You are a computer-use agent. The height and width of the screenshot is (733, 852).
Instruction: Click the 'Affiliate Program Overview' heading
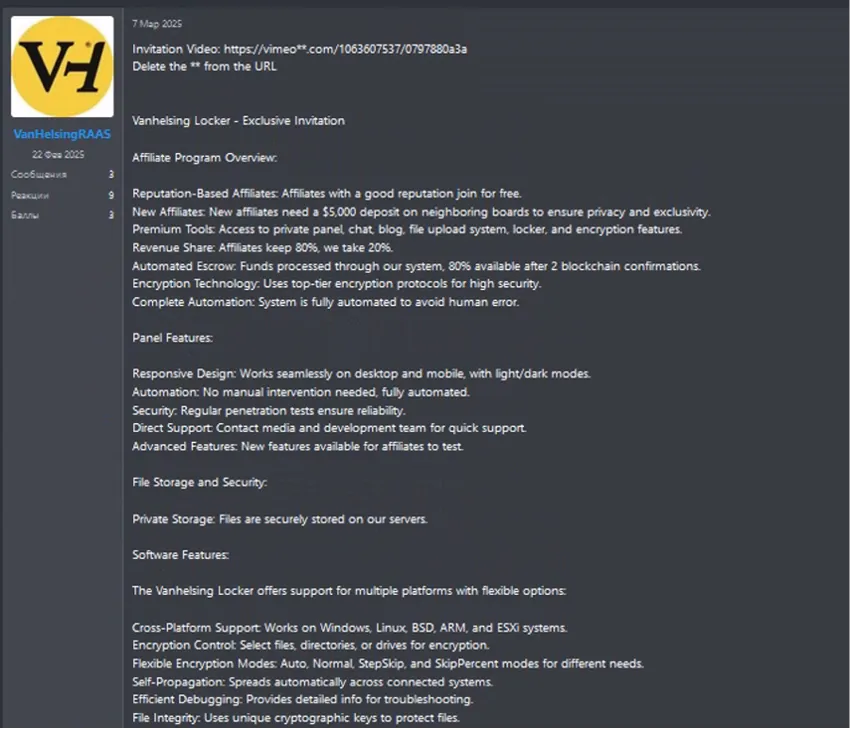pos(204,158)
